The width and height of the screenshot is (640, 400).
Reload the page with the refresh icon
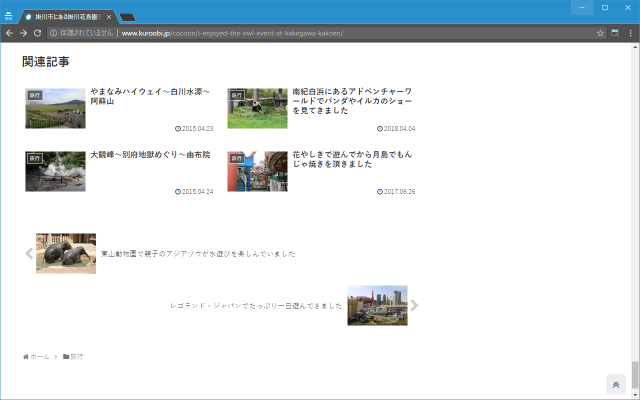pos(38,33)
